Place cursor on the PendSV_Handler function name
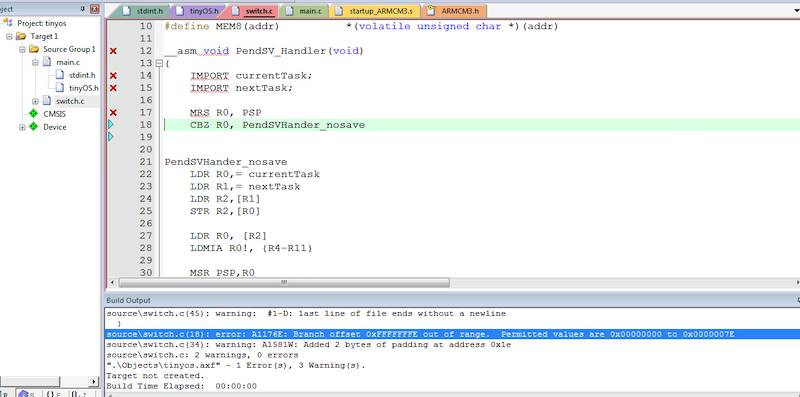The height and width of the screenshot is (397, 800). pyautogui.click(x=281, y=51)
